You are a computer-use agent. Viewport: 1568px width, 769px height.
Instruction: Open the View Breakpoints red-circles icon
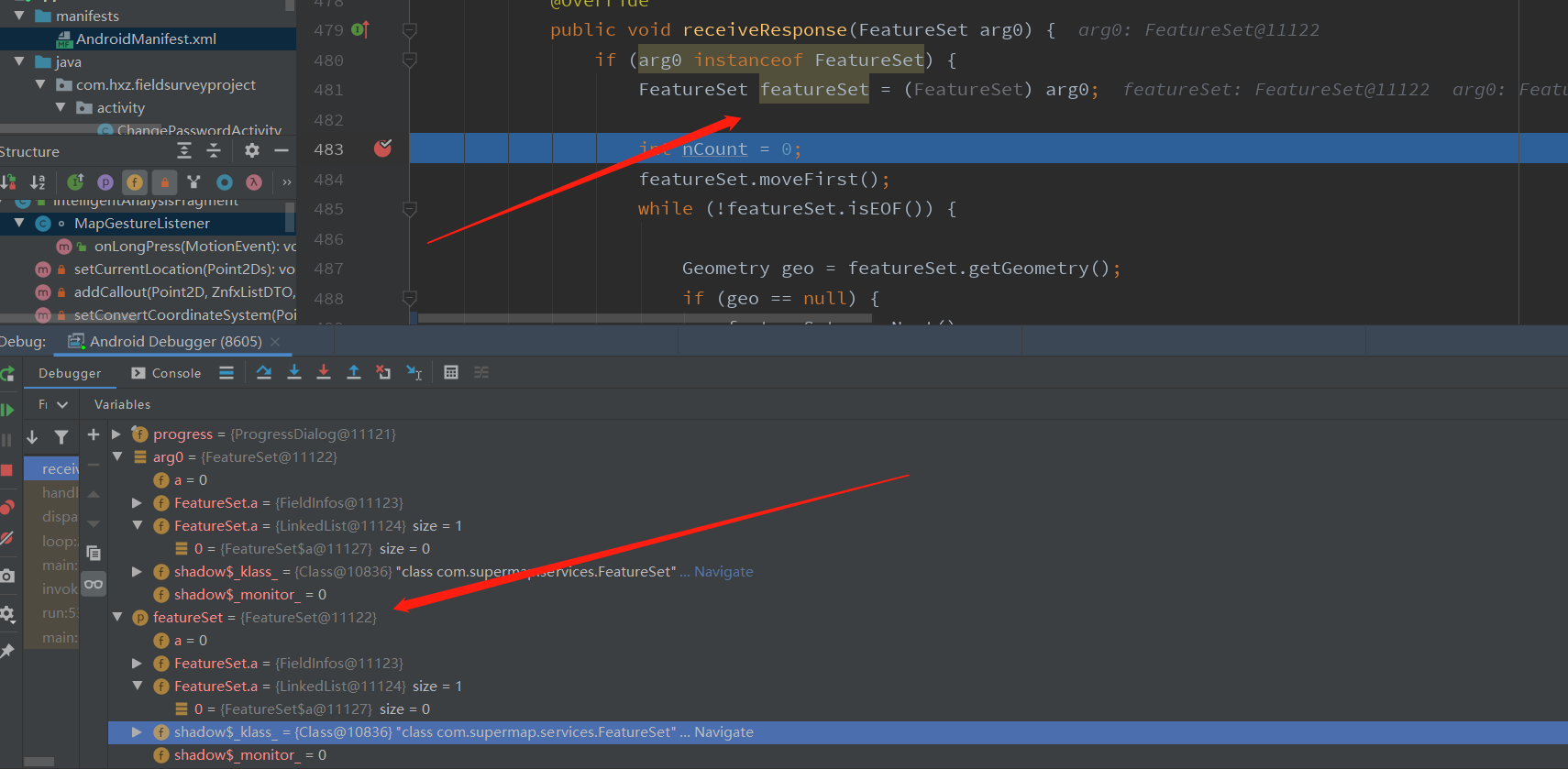coord(6,507)
